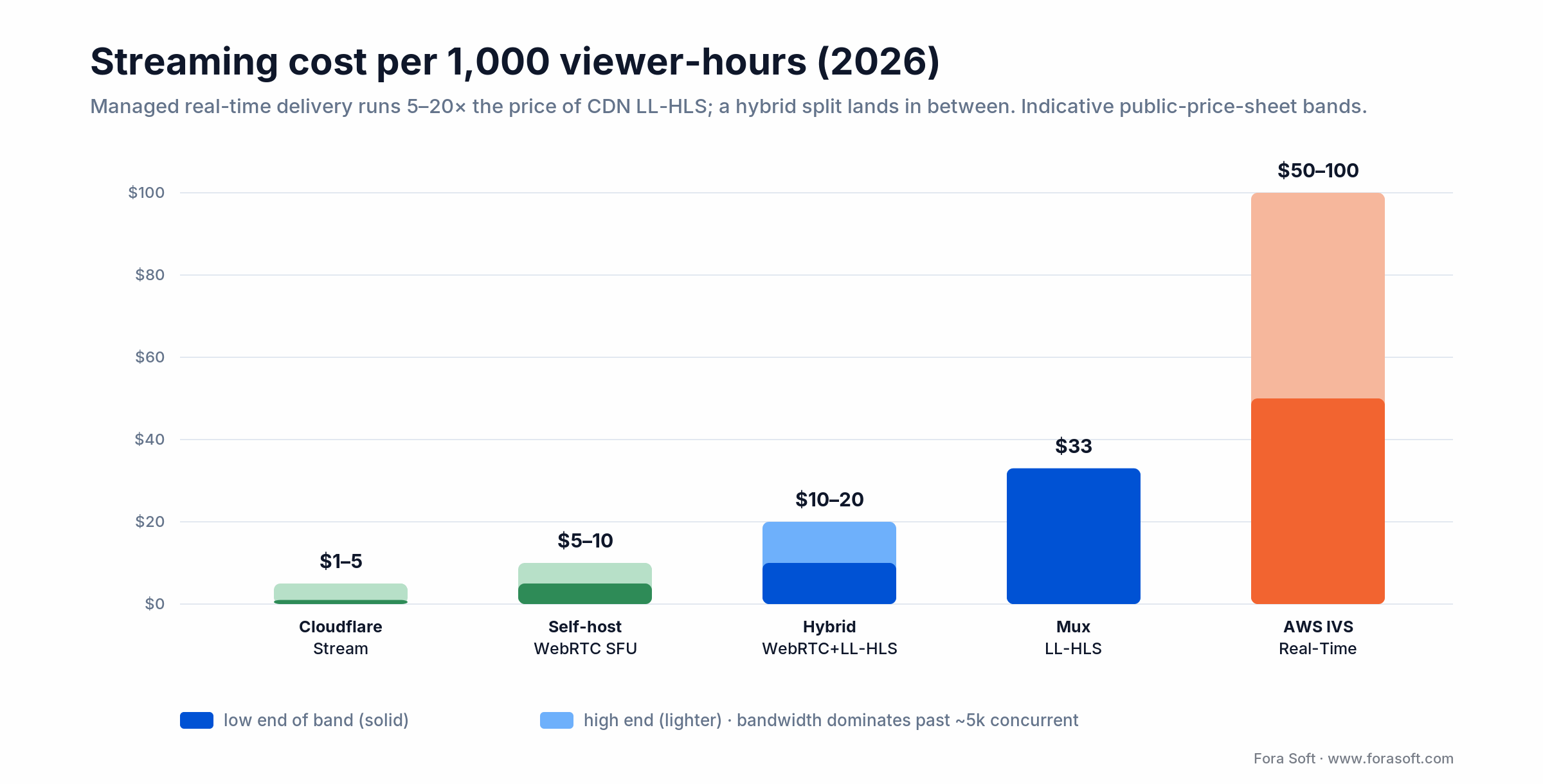The image size is (1543, 784).
Task: Click the light green Self-host high-end bar segment
Action: 585,573
